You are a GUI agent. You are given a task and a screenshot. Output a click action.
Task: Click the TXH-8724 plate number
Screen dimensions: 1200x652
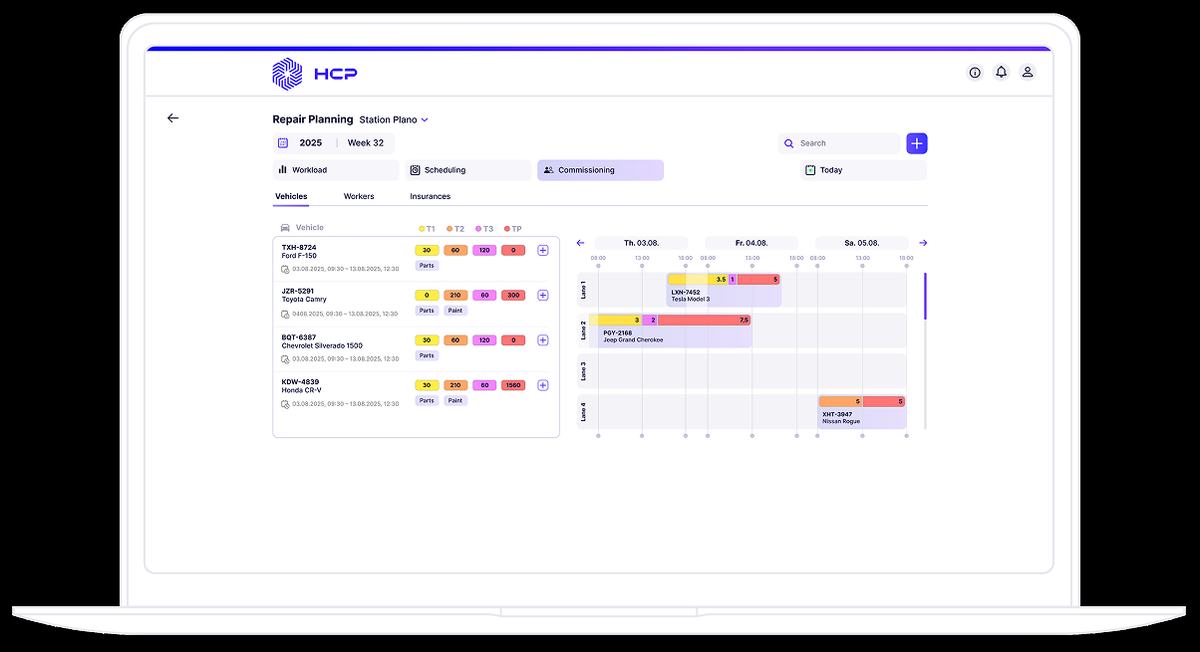[x=299, y=247]
